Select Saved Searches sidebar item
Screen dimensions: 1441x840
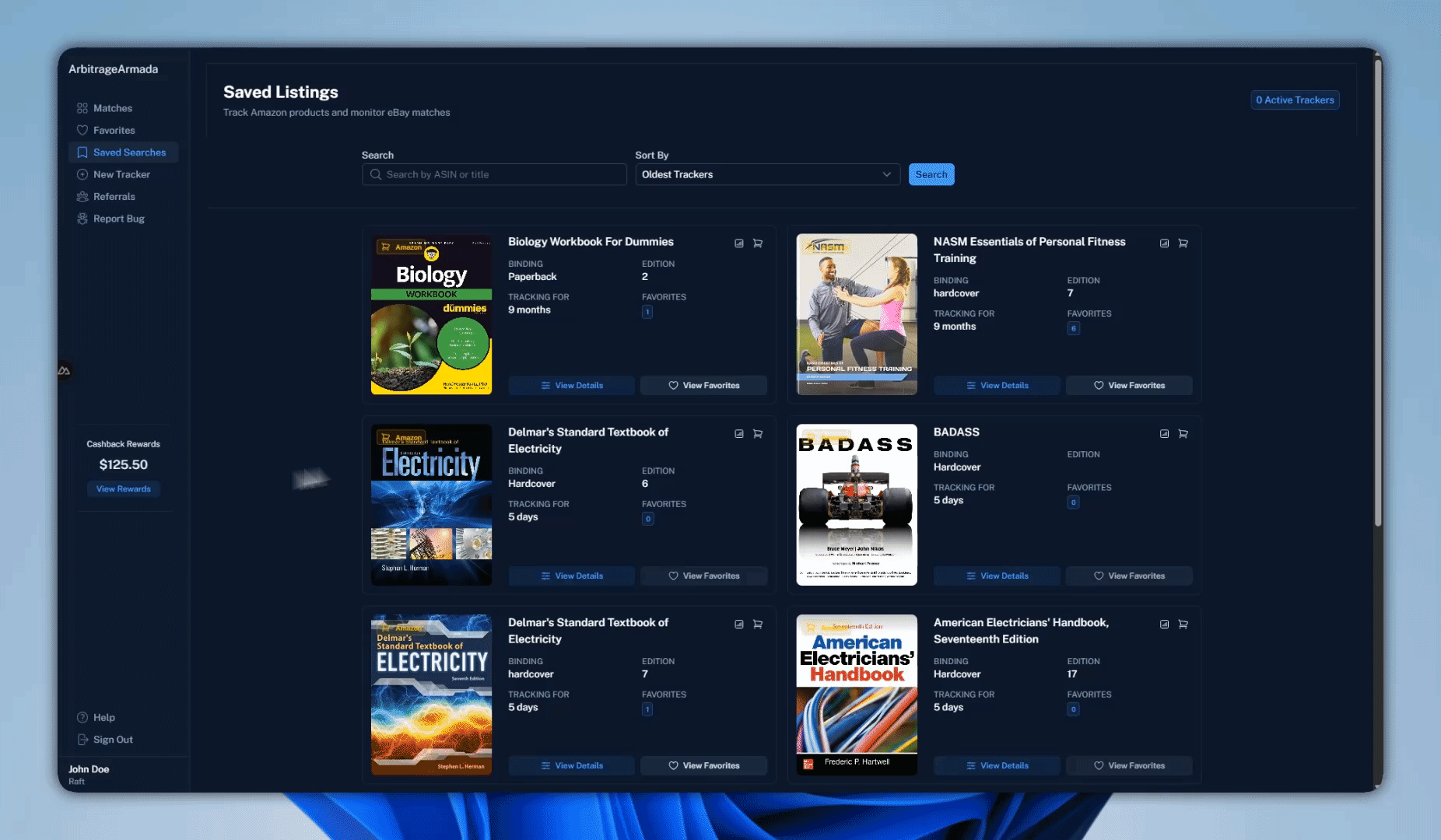click(x=123, y=152)
